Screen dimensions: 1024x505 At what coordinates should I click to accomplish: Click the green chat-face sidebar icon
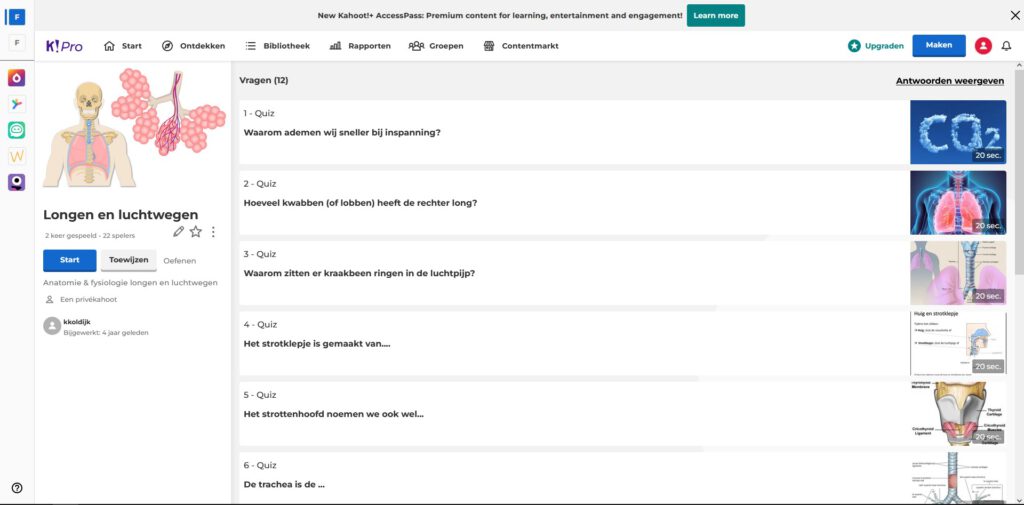coord(17,130)
